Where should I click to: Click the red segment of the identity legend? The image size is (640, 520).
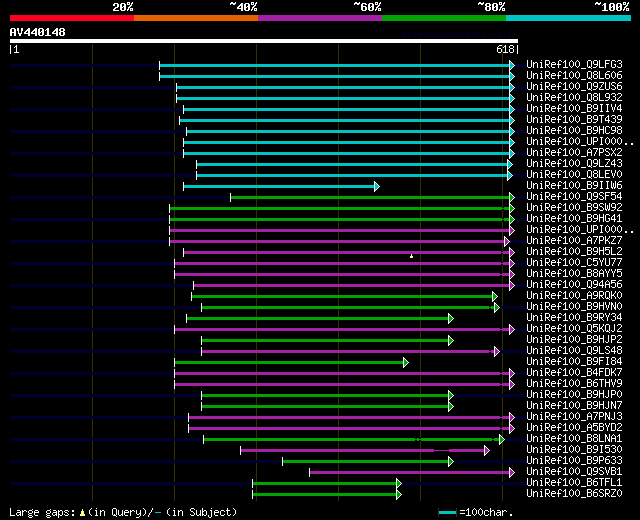coord(72,18)
